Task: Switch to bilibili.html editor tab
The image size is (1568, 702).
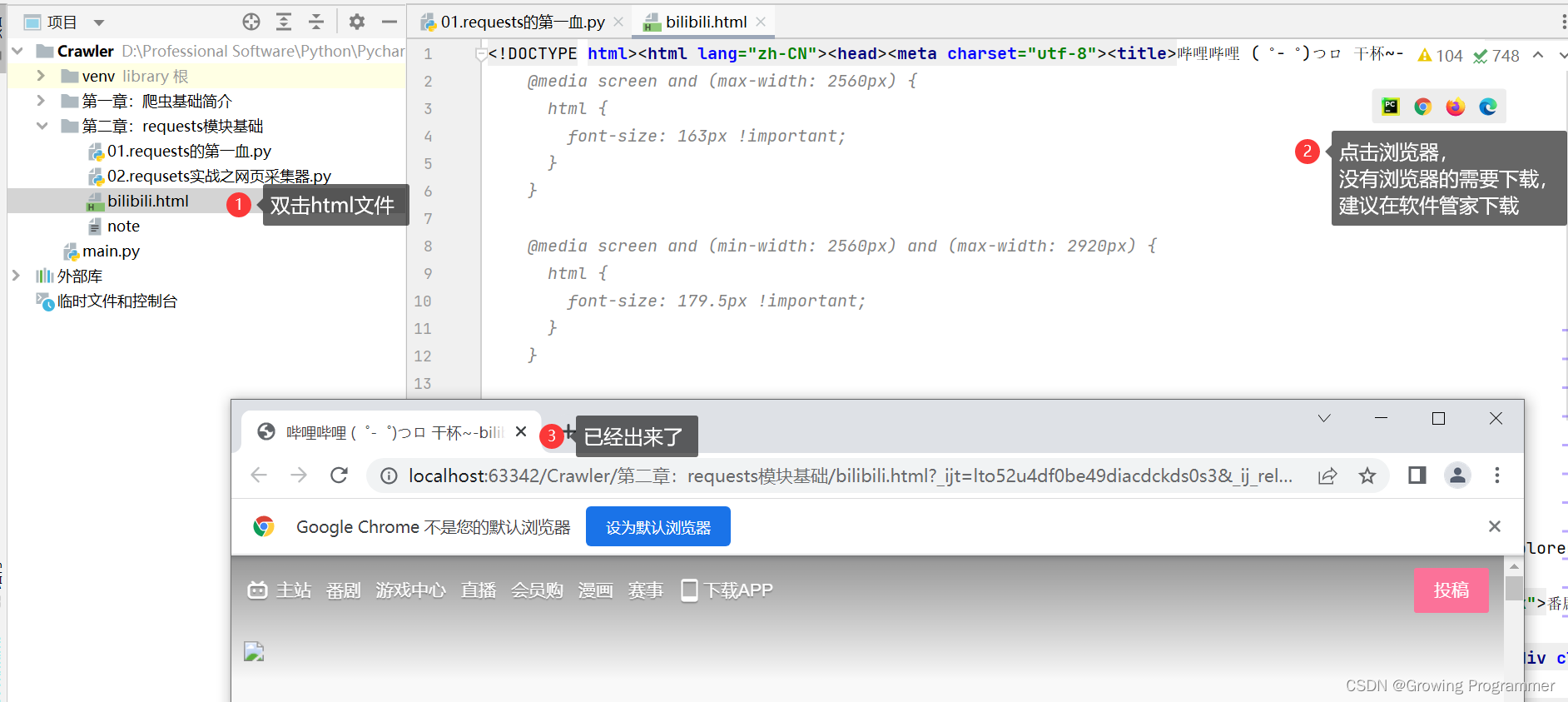Action: point(705,22)
